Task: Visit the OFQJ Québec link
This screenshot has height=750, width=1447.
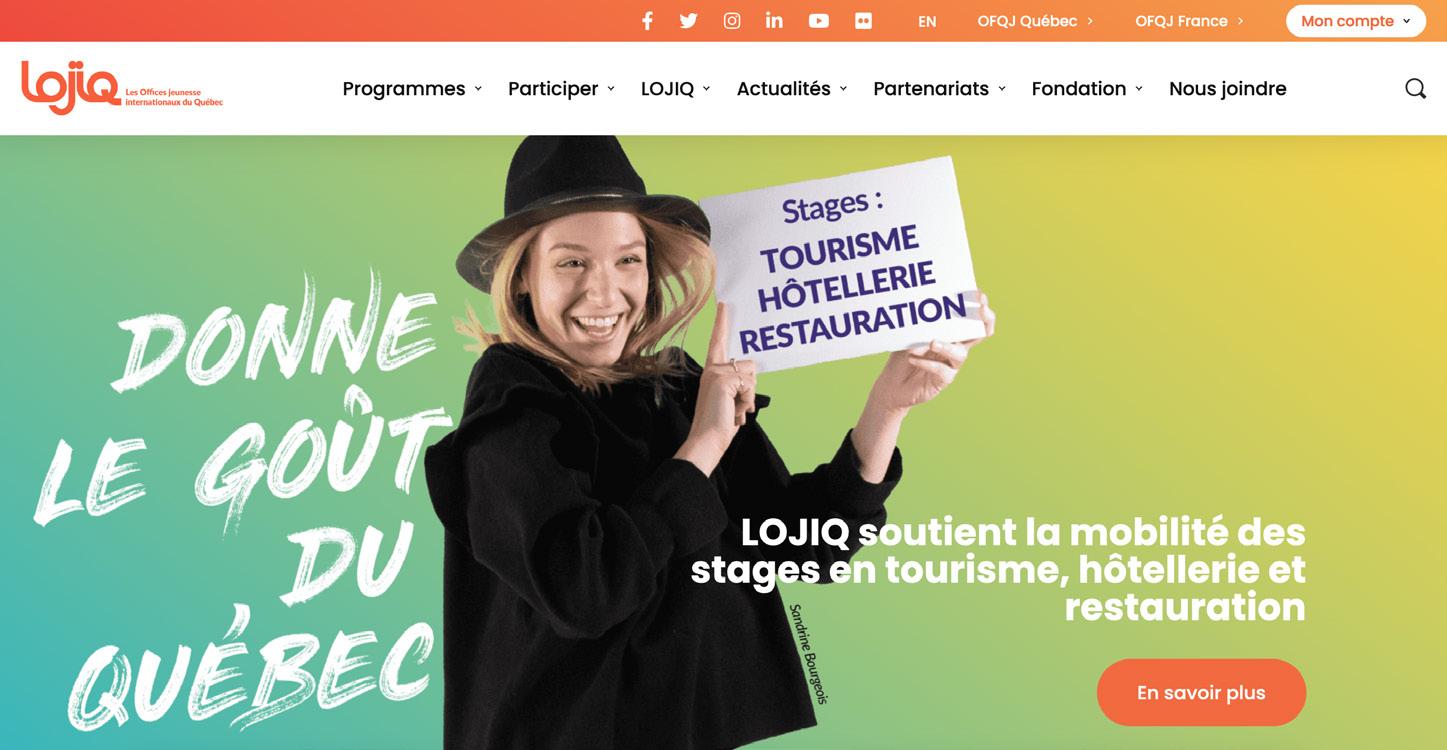Action: click(1035, 21)
